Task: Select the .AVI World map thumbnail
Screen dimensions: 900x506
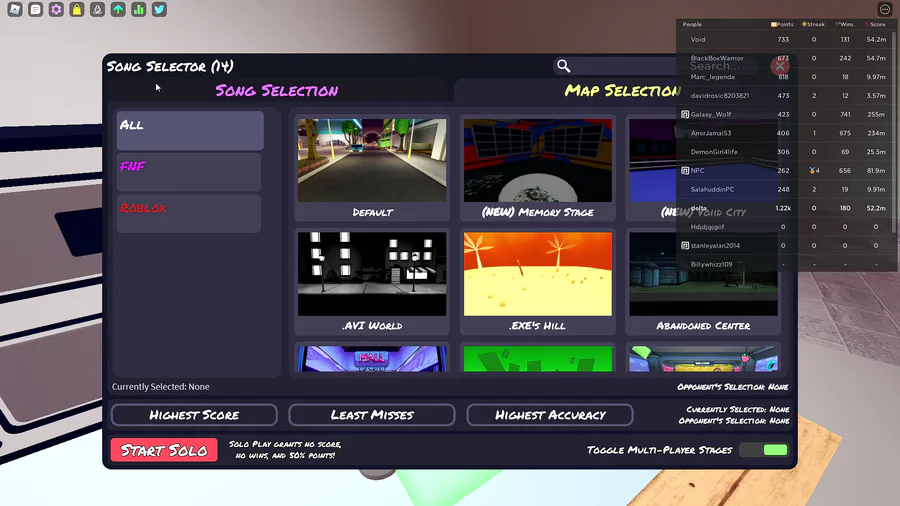Action: (372, 274)
